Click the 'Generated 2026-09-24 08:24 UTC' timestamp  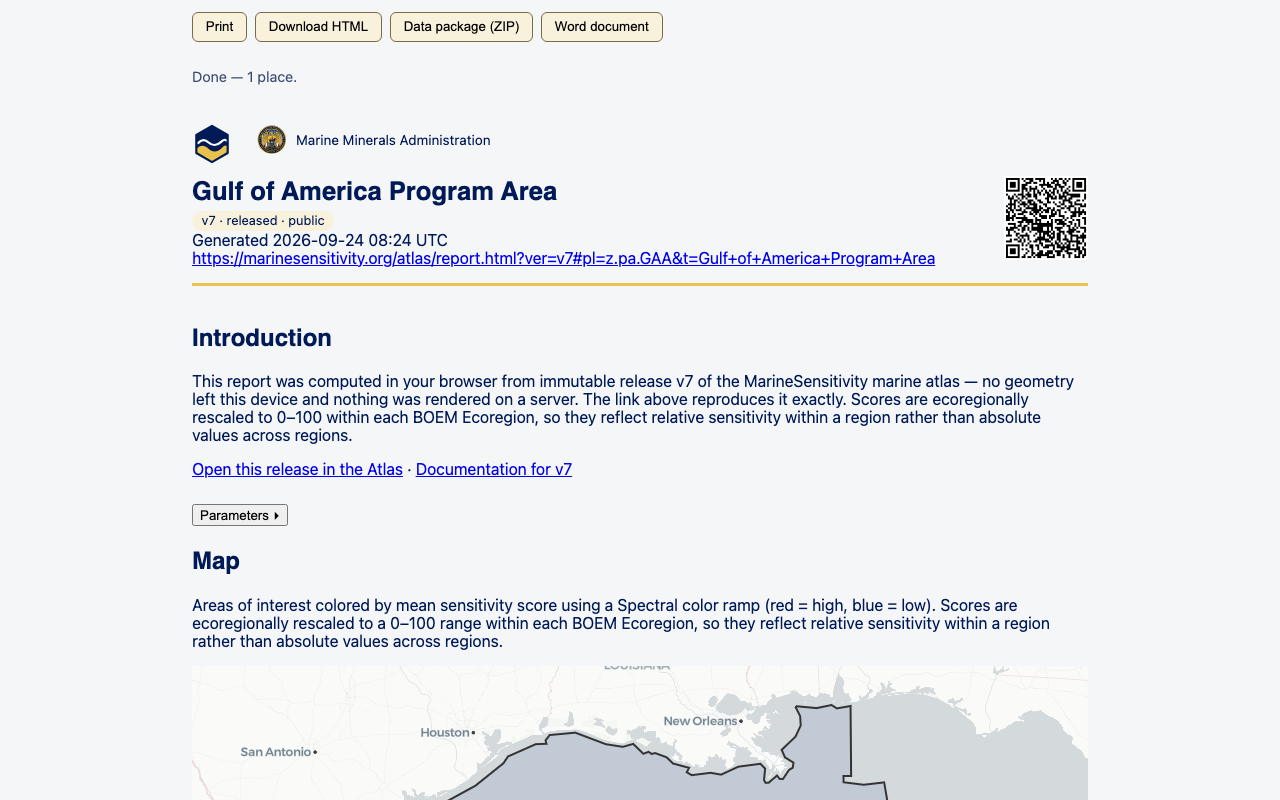click(320, 241)
